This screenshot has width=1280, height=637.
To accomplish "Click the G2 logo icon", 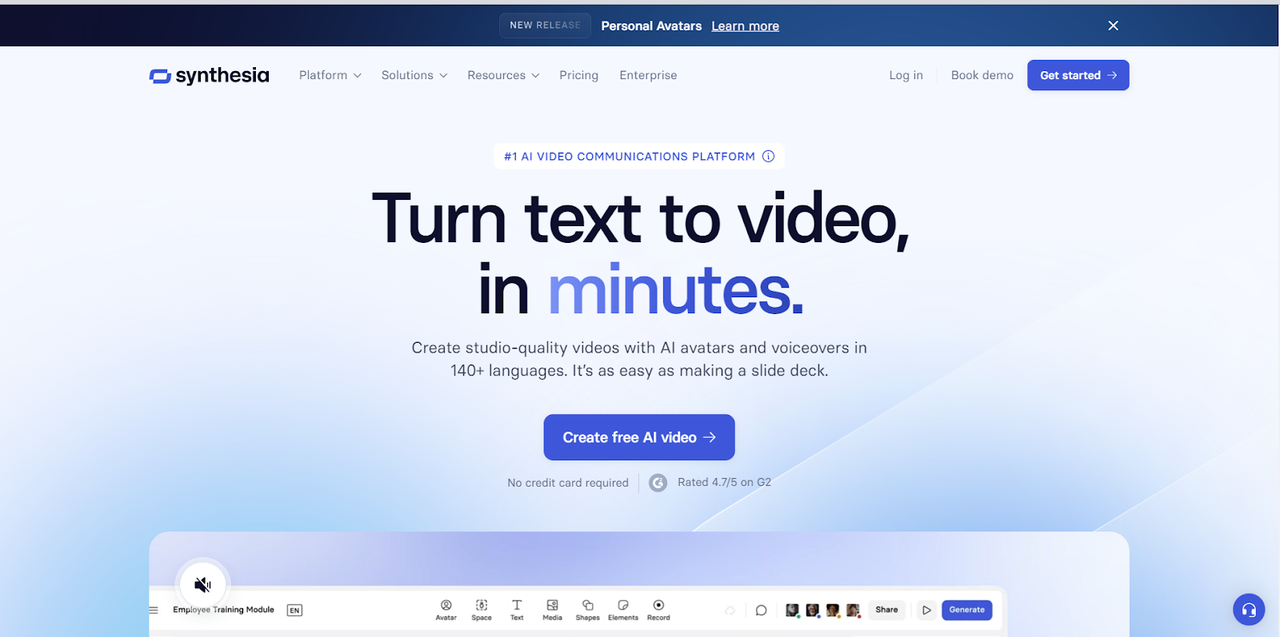I will pyautogui.click(x=658, y=483).
